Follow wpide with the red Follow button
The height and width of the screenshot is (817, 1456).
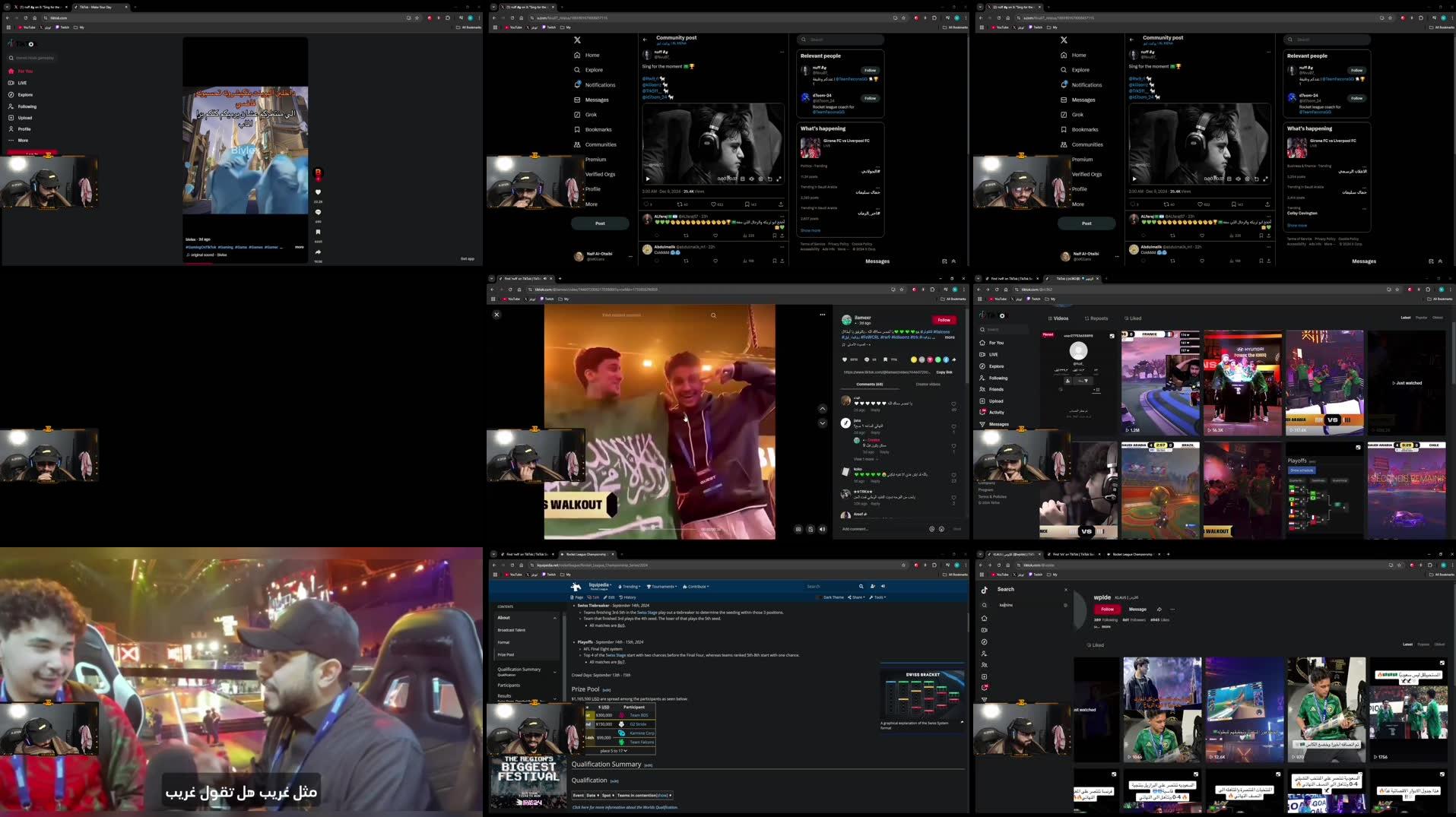point(1107,610)
